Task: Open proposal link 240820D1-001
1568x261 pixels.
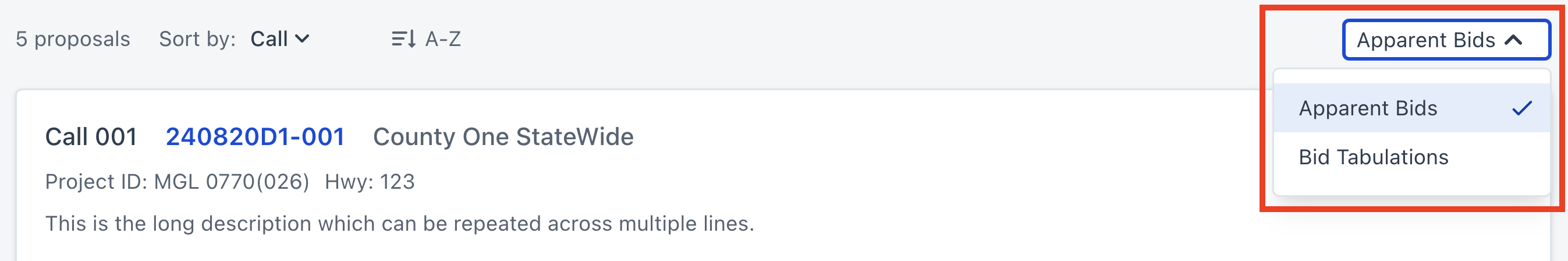Action: tap(255, 136)
